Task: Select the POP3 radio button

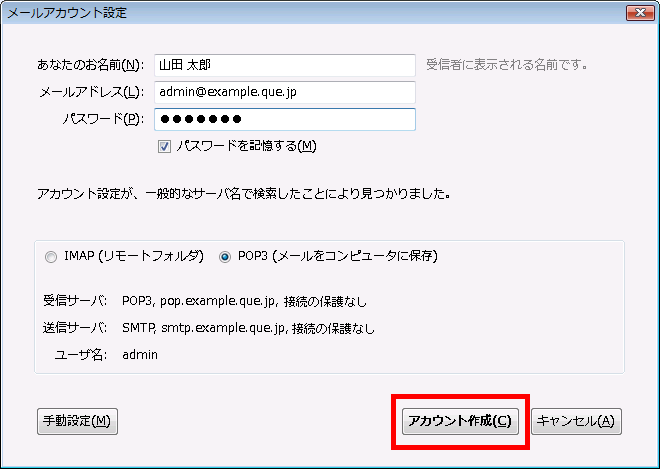Action: tap(225, 256)
